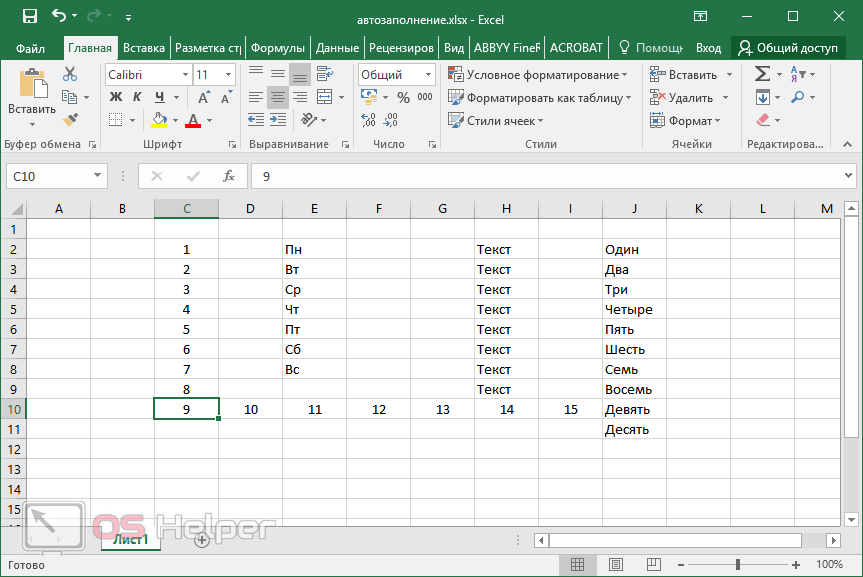Click the Cut scissors icon
This screenshot has height=577, width=863.
[x=70, y=74]
